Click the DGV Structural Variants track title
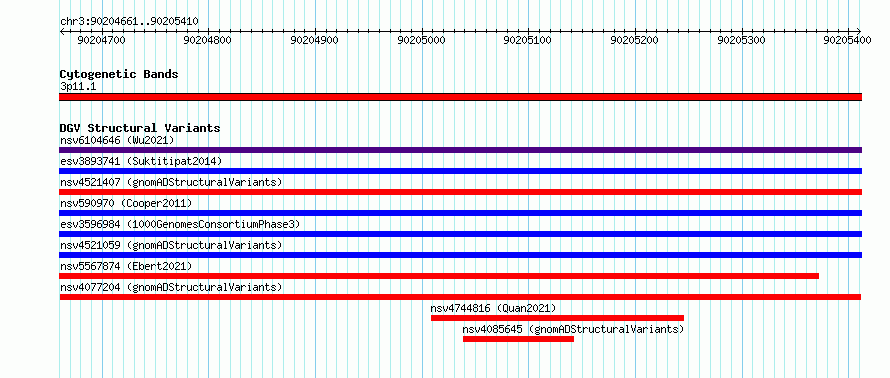The width and height of the screenshot is (890, 378). point(140,128)
